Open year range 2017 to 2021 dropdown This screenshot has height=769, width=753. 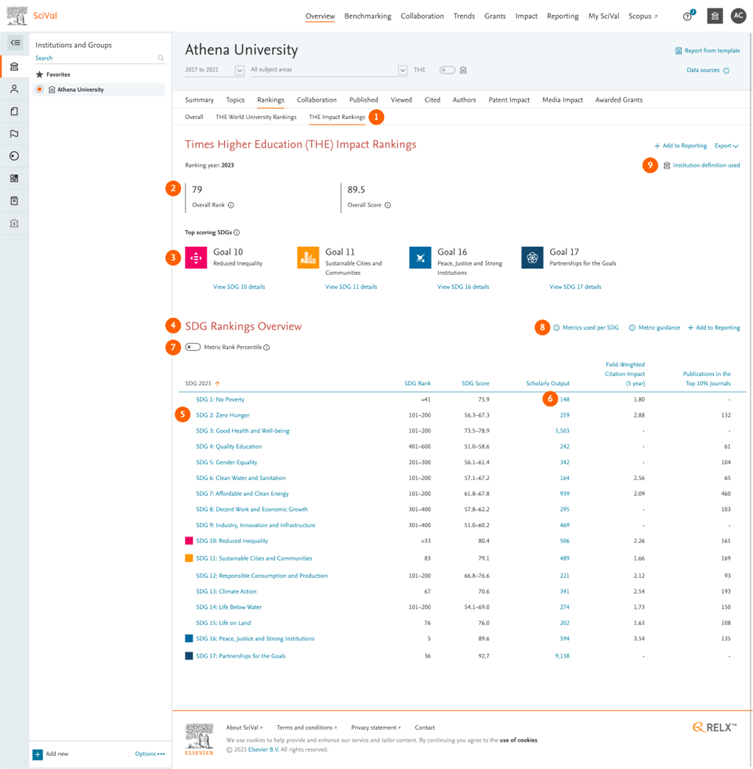[x=214, y=70]
